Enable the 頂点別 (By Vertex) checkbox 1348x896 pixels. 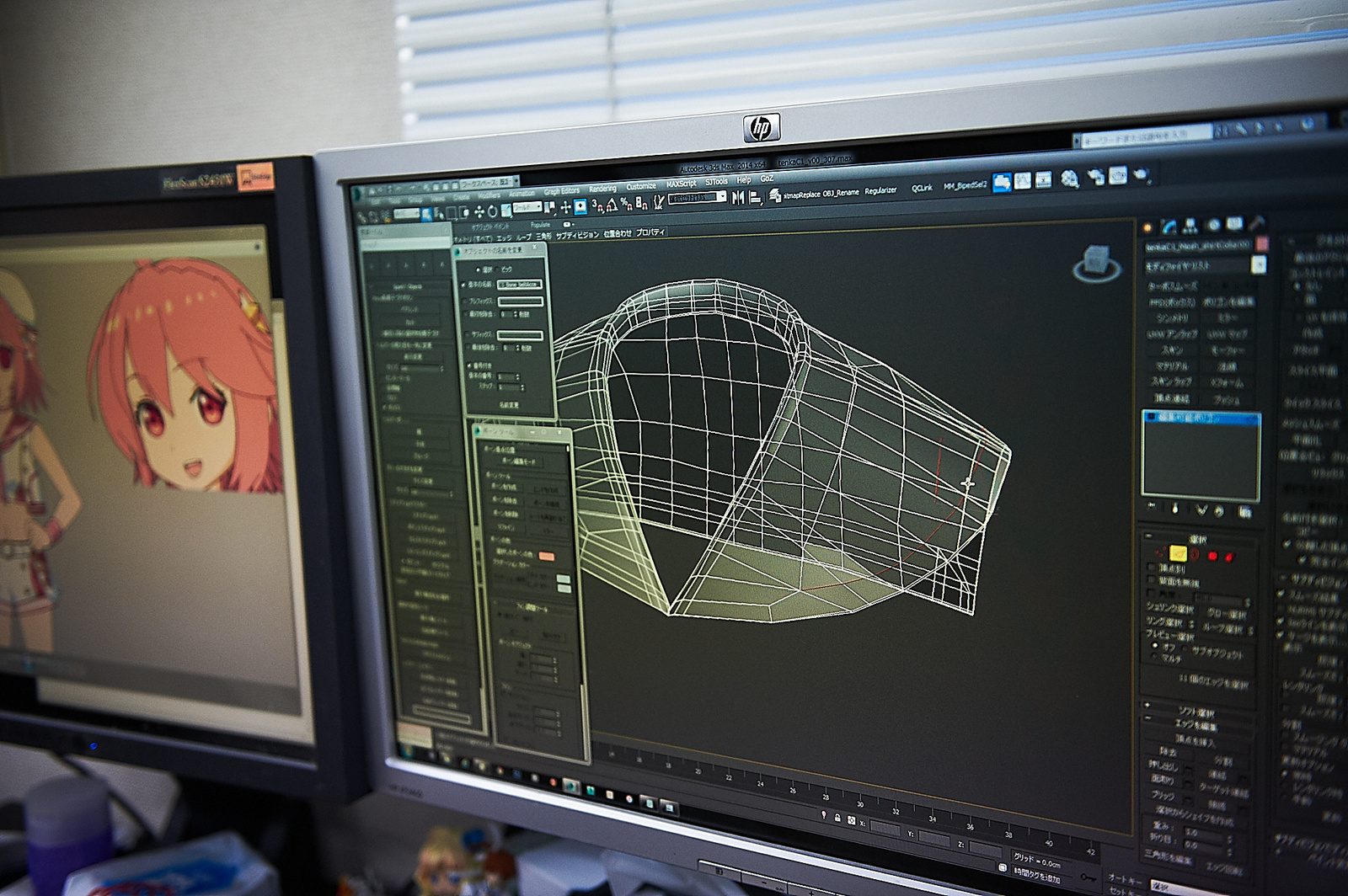pyautogui.click(x=1152, y=568)
